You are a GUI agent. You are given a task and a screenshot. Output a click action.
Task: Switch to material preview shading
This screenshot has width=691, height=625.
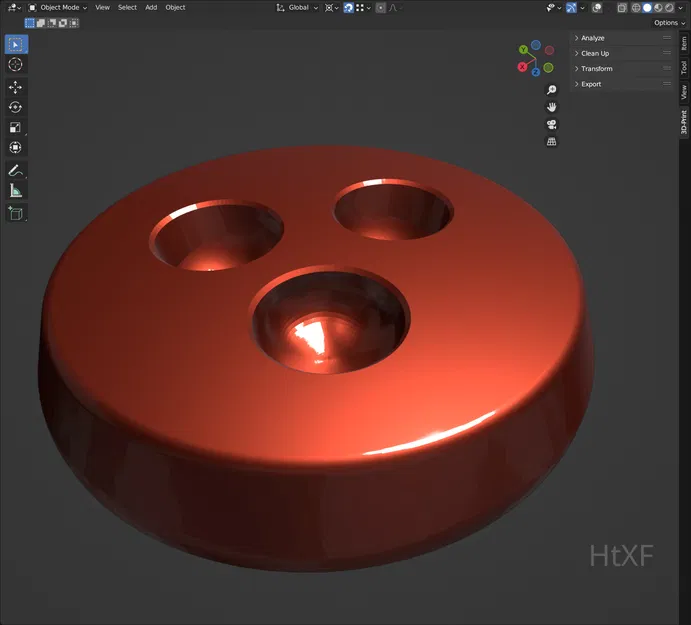[x=658, y=7]
